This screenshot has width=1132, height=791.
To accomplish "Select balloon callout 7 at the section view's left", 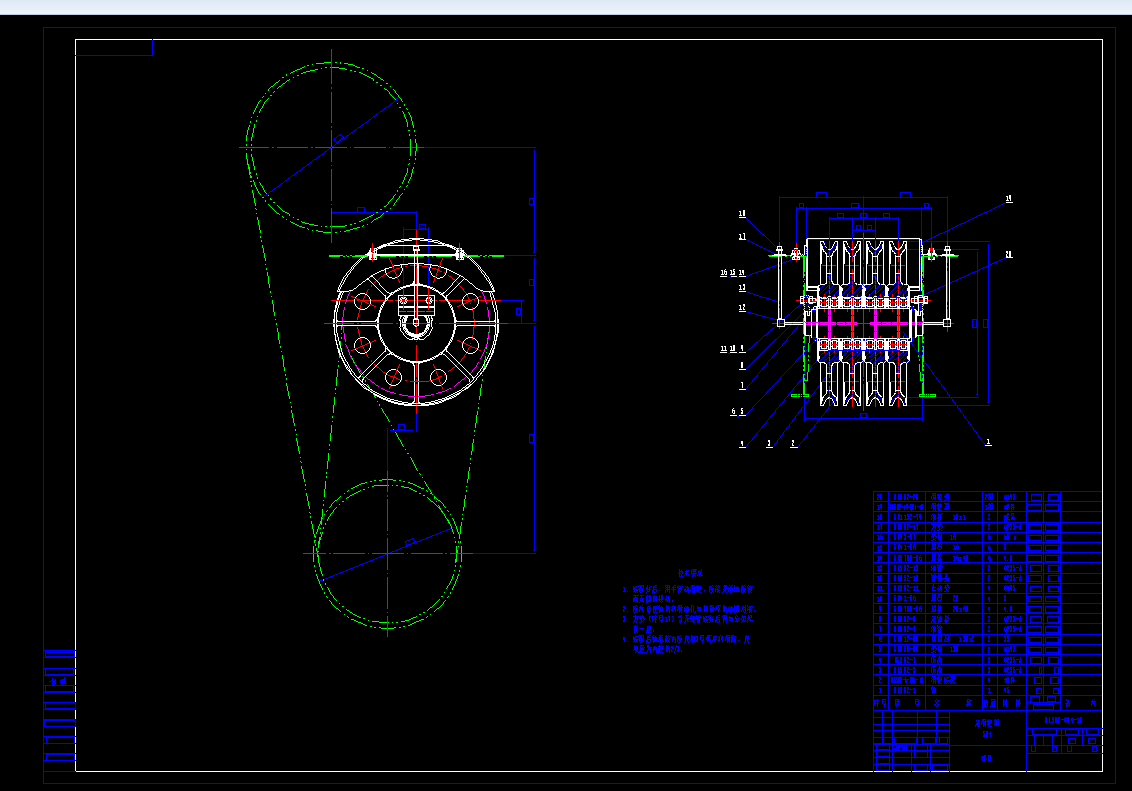I will pos(742,386).
